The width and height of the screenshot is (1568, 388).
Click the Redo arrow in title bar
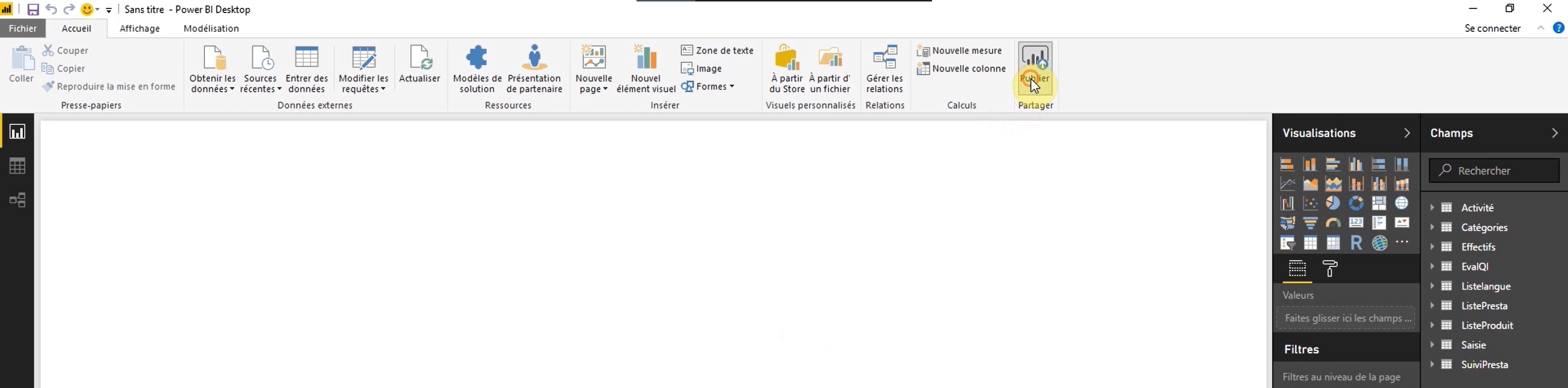coord(69,9)
